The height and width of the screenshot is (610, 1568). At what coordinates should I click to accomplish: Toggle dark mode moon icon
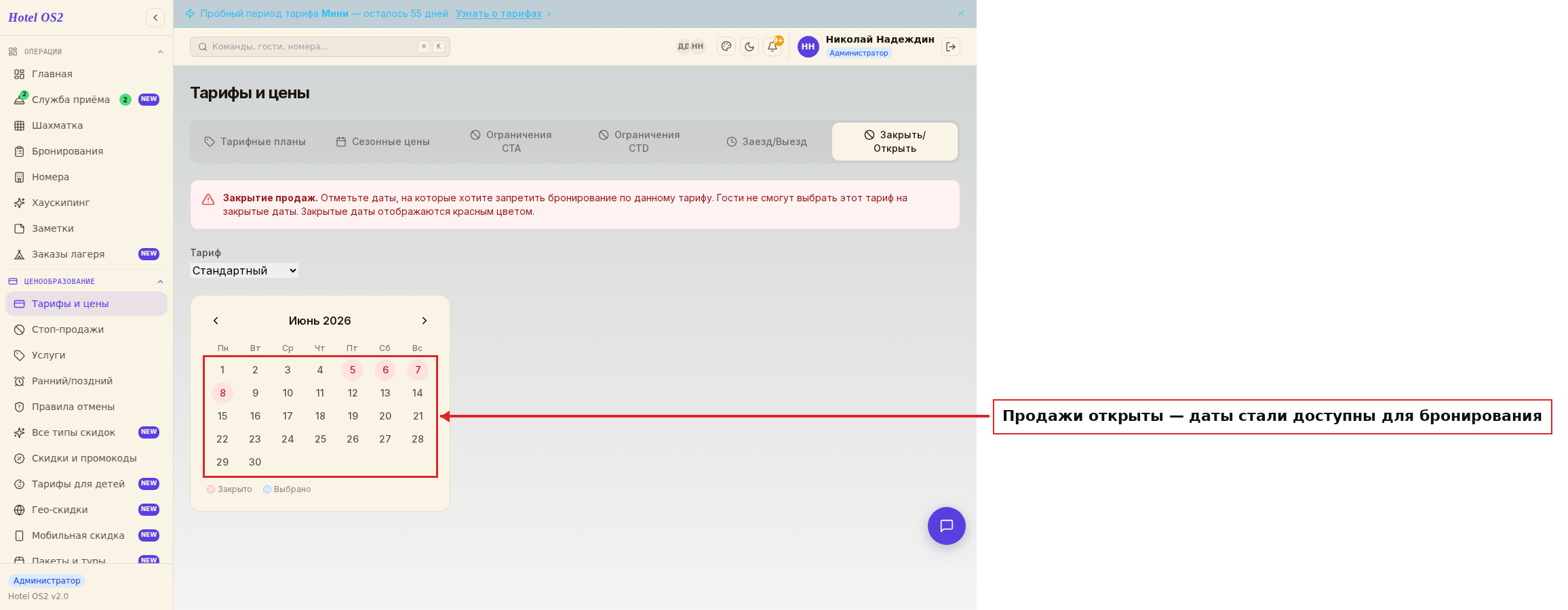[x=749, y=47]
